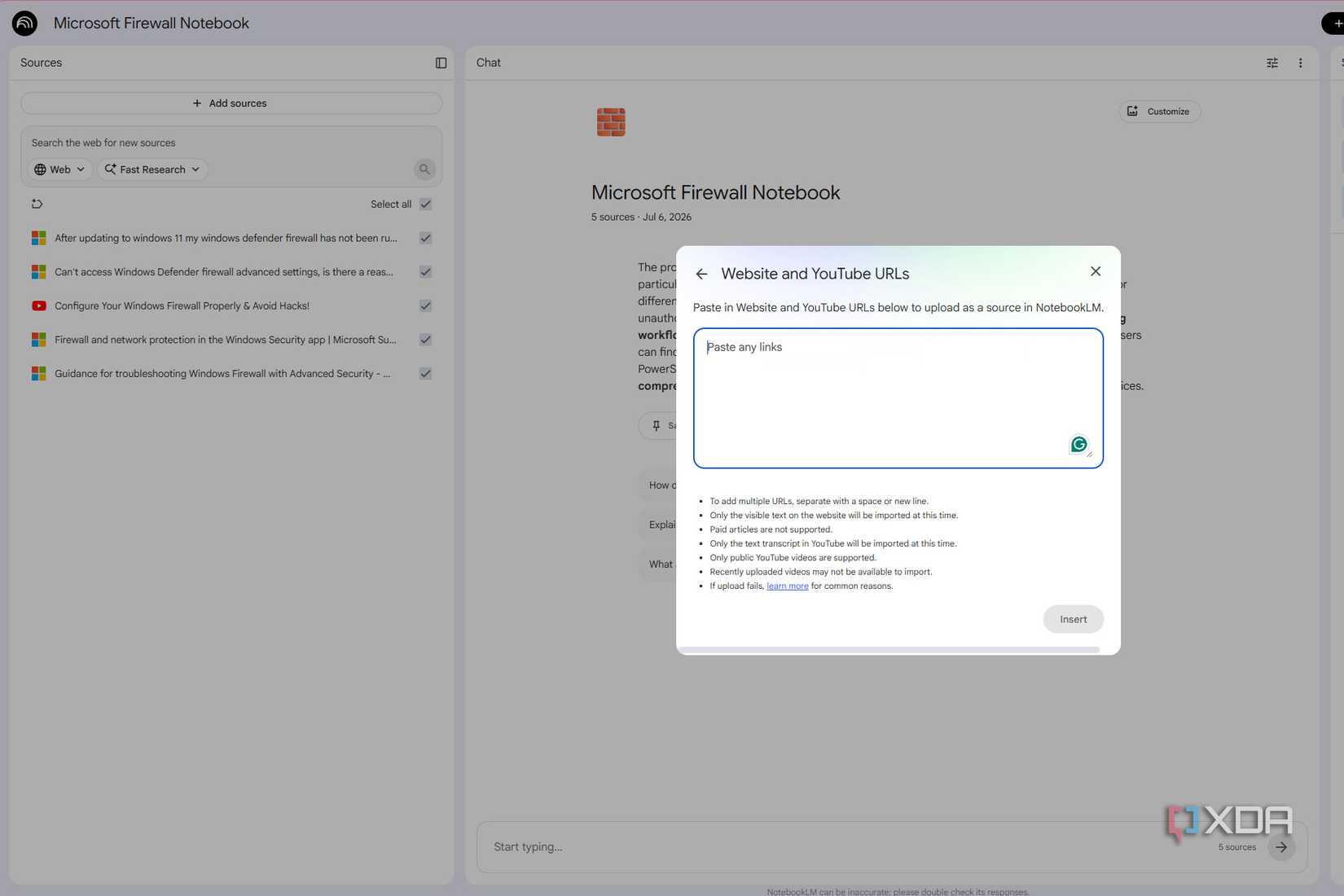Uncheck 'Firewall and network protection' source
1344x896 pixels.
425,340
